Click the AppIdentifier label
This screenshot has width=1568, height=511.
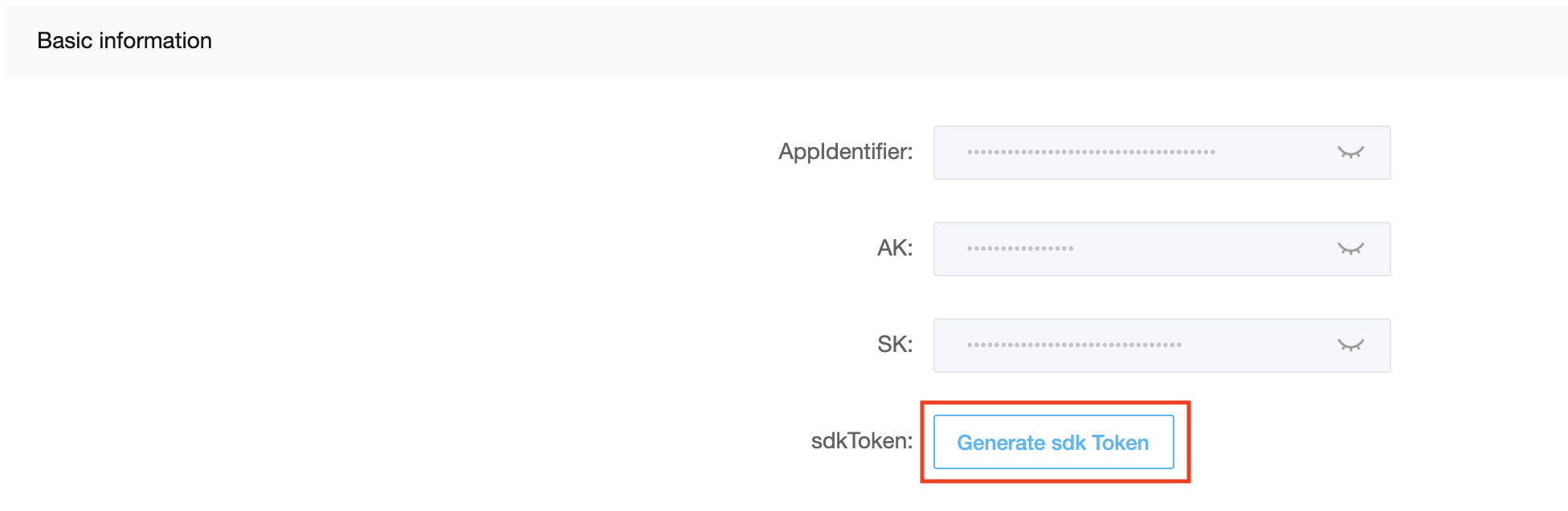tap(845, 152)
